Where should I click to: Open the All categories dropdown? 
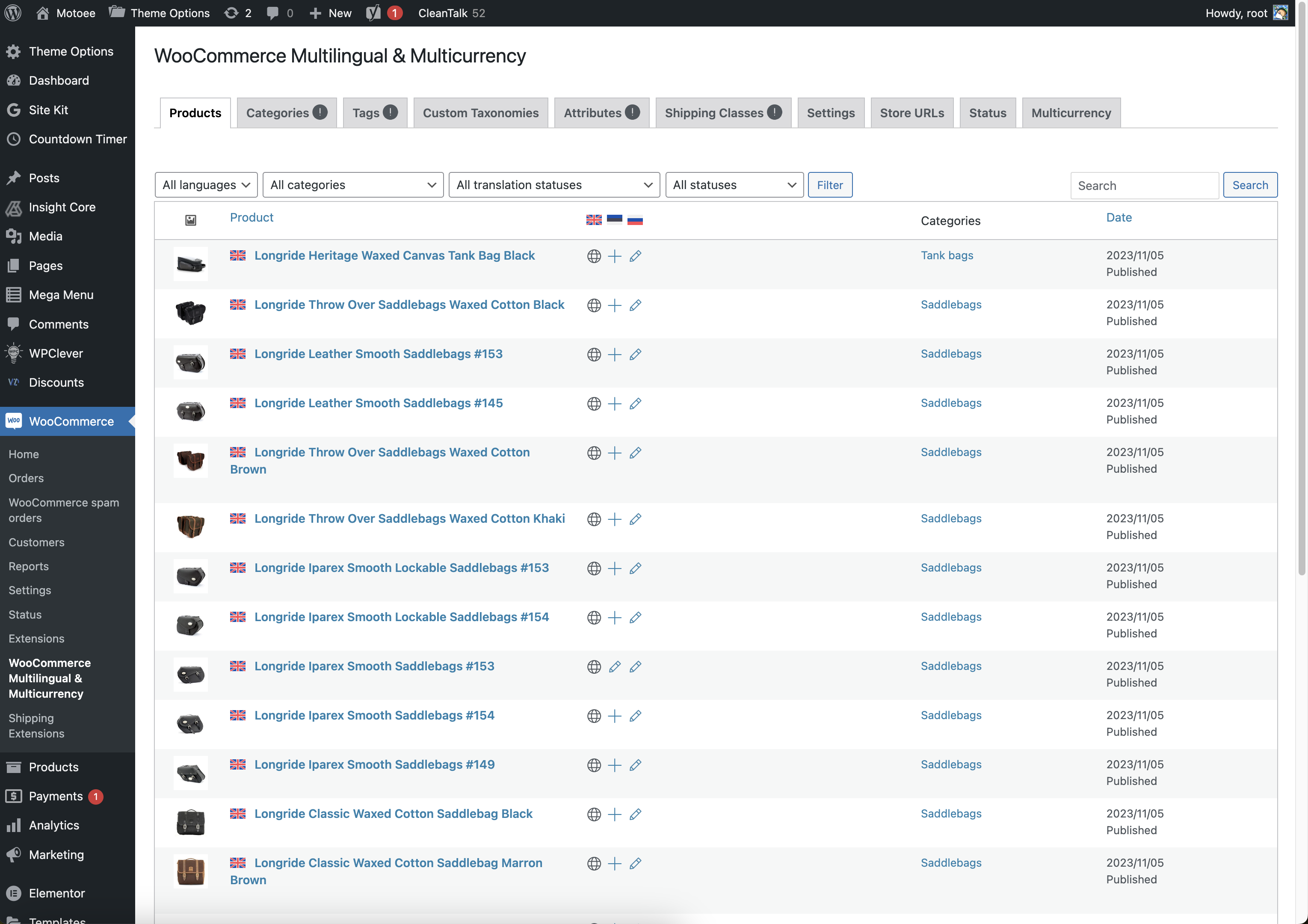point(352,184)
